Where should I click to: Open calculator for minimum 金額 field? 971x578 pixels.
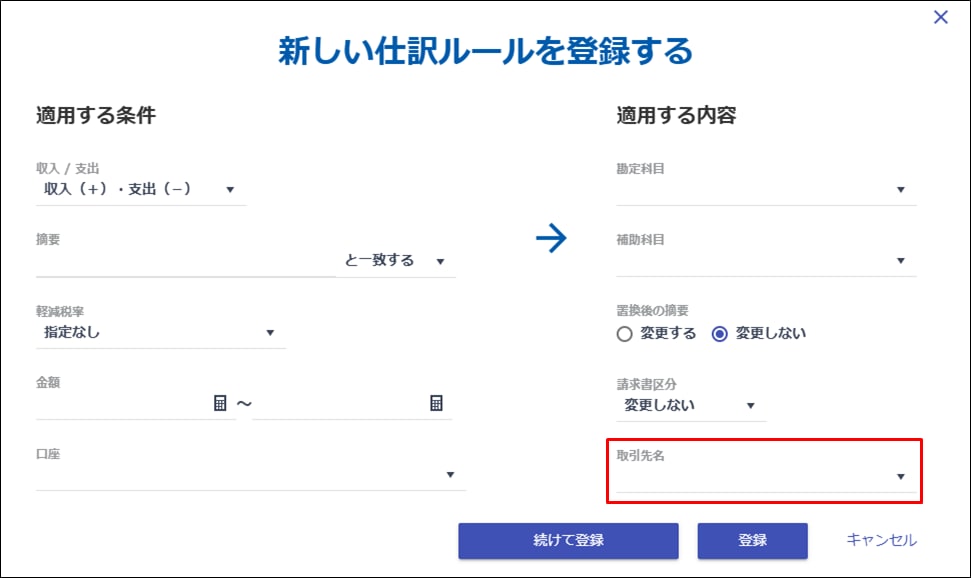click(220, 403)
